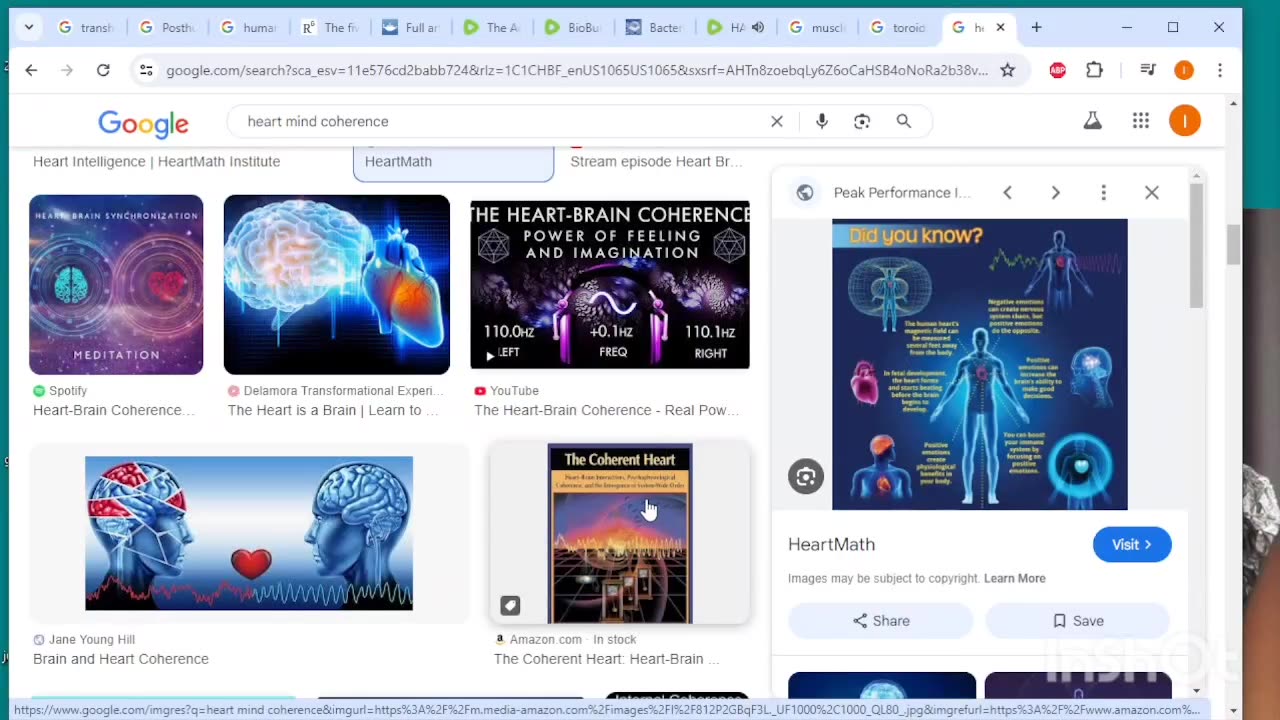The height and width of the screenshot is (720, 1280).
Task: Open The Coherent Heart Amazon result
Action: pos(606,659)
